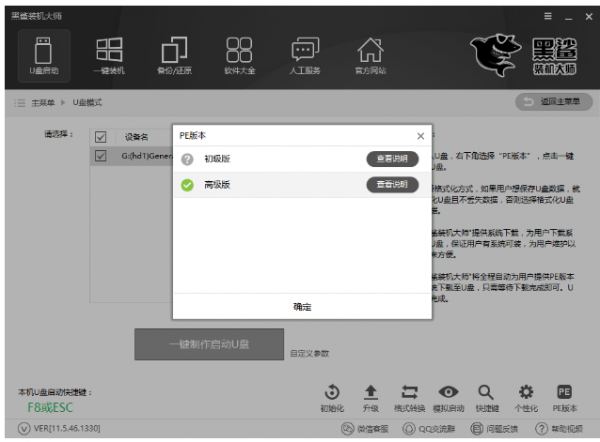This screenshot has height=442, width=600.
Task: Open 微信客服 contact
Action: coord(365,429)
